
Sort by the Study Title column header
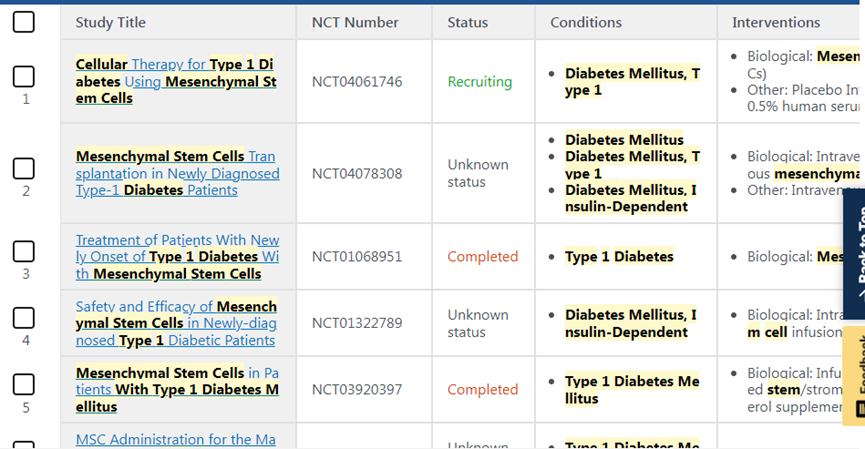[110, 22]
